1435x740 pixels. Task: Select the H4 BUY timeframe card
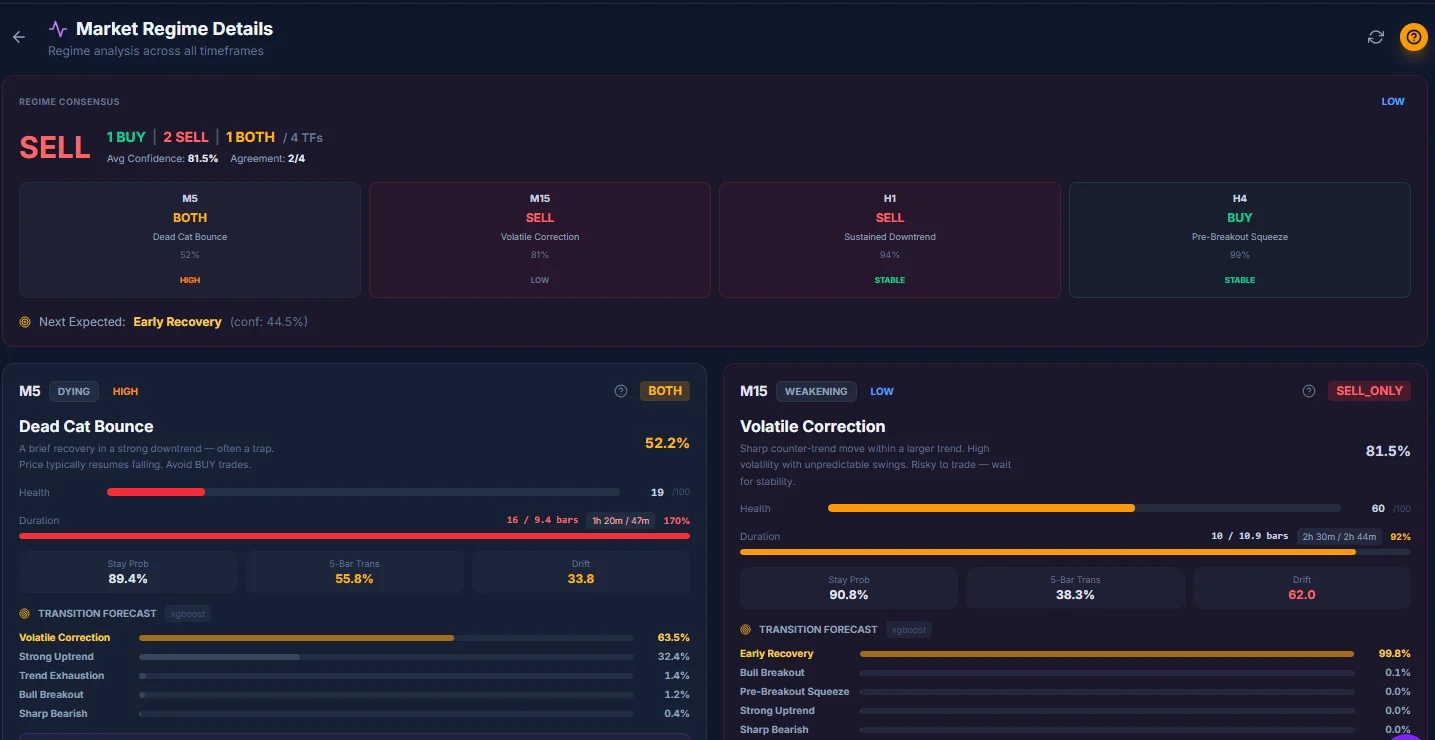(x=1240, y=240)
